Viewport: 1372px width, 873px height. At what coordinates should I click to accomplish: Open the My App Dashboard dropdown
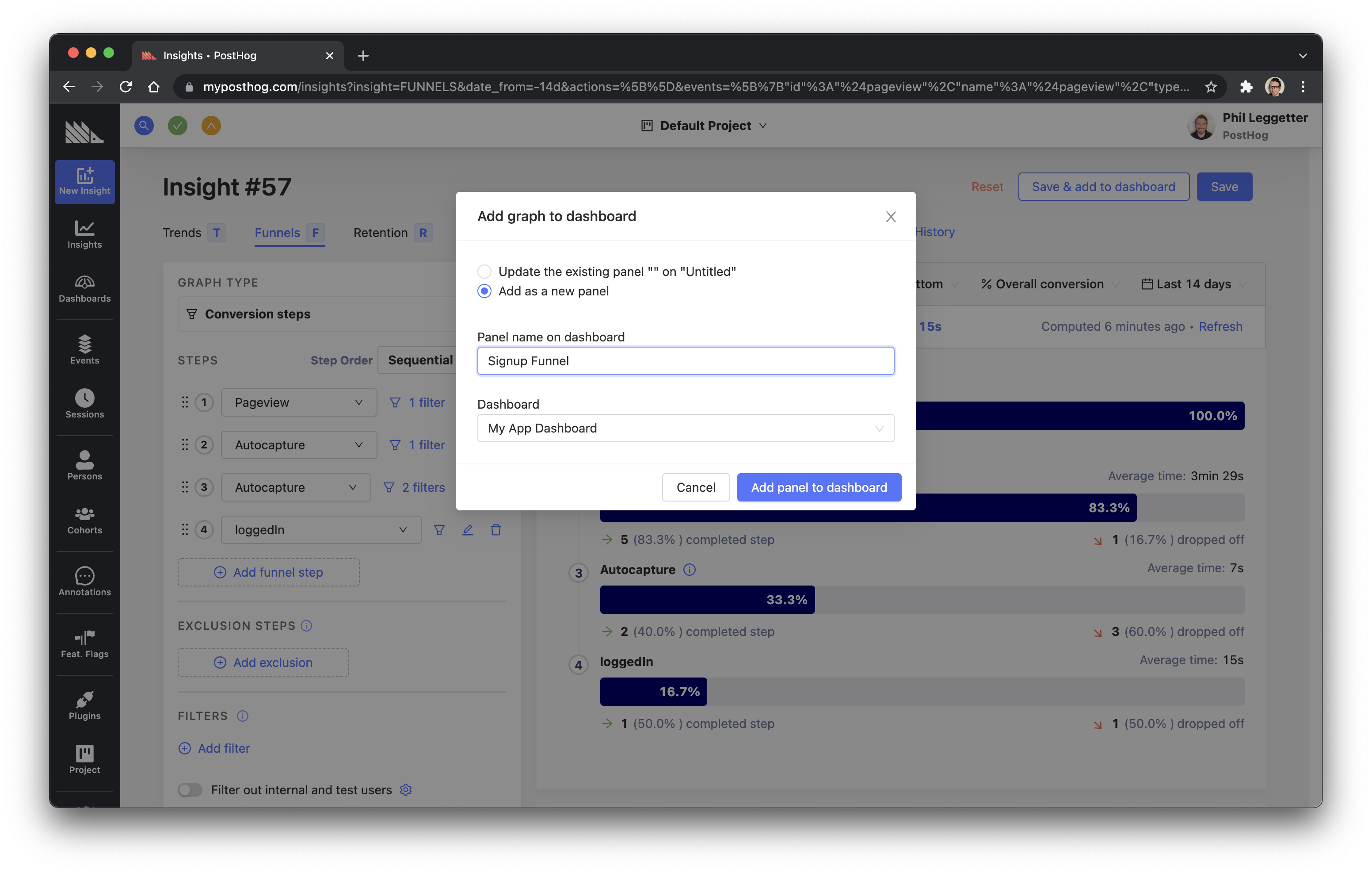pos(686,428)
